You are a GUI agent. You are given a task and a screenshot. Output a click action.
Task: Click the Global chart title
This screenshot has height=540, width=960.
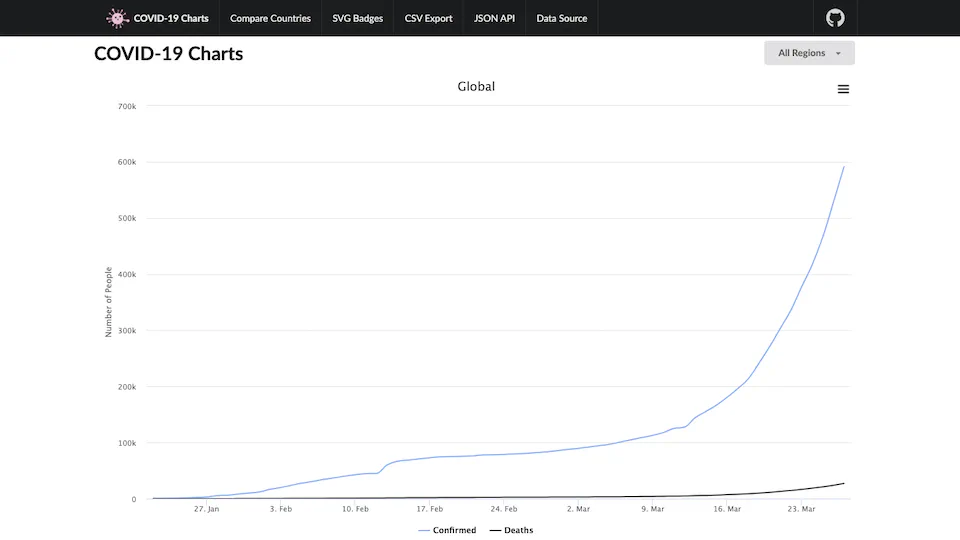476,86
